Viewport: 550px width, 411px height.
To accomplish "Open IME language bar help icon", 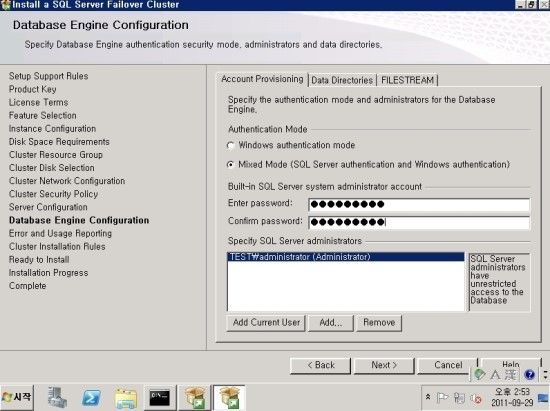I will [x=529, y=375].
